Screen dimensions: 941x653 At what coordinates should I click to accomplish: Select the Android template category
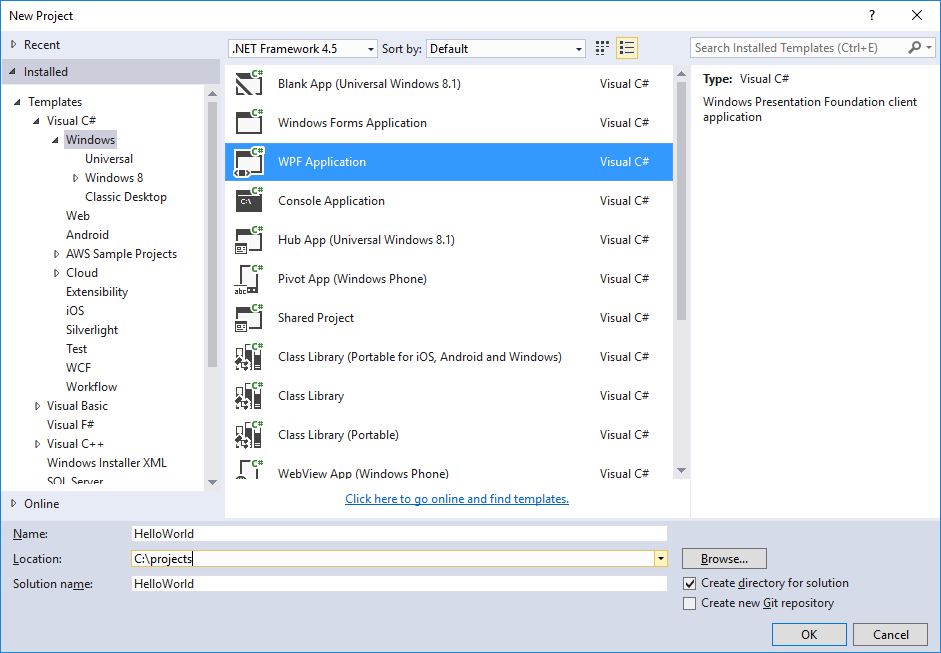pos(88,235)
